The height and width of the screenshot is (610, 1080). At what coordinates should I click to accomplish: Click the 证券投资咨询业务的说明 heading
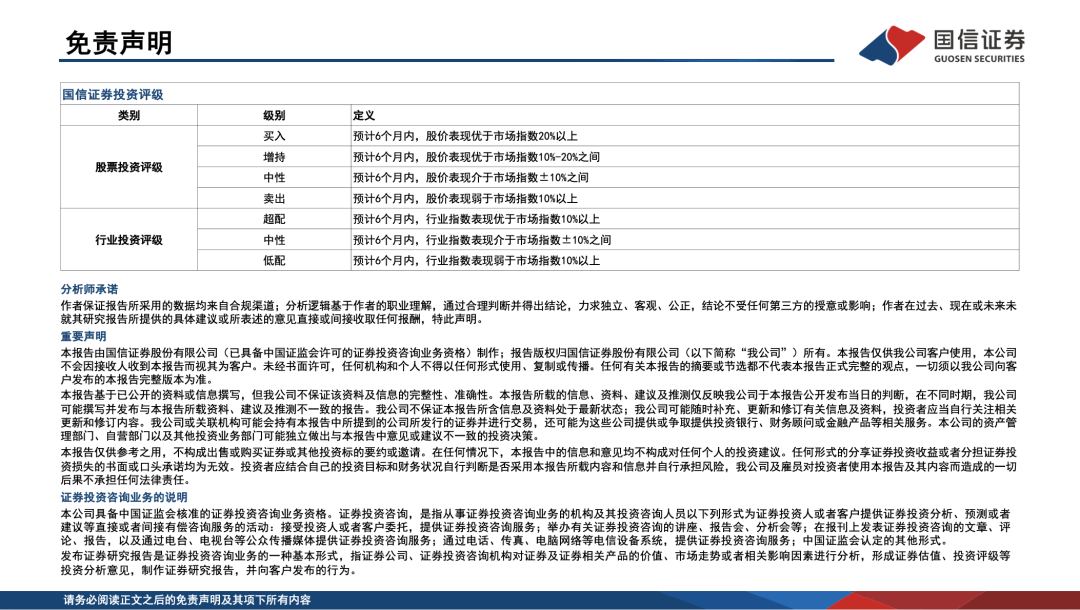(x=124, y=497)
